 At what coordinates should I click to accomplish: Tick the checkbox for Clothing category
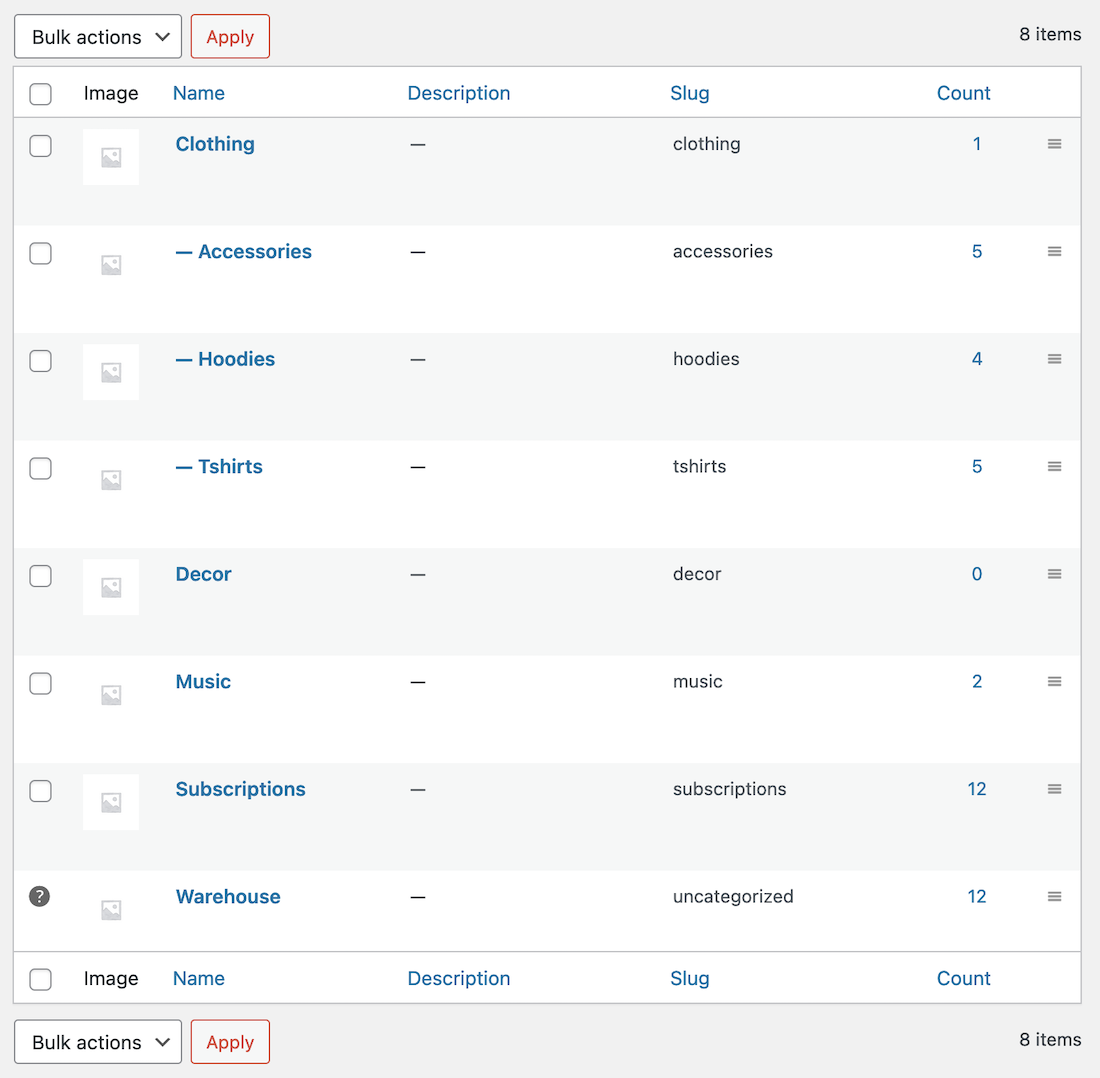click(x=40, y=146)
